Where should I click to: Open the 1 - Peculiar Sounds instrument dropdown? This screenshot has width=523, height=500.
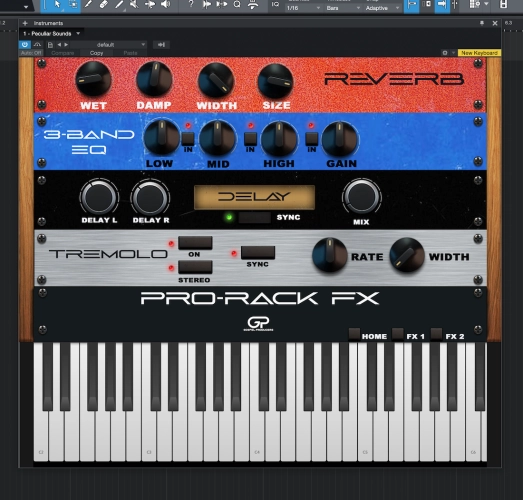[x=51, y=34]
